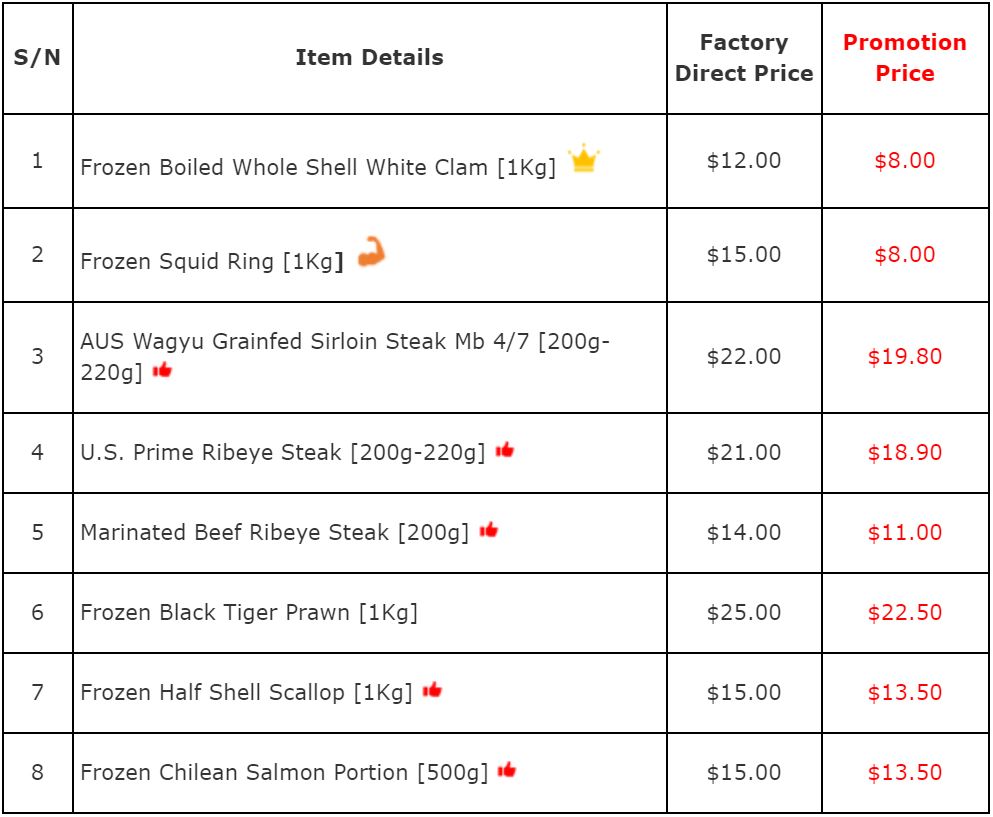The height and width of the screenshot is (817, 993).
Task: Select the $19.80 promotion price
Action: [x=904, y=357]
